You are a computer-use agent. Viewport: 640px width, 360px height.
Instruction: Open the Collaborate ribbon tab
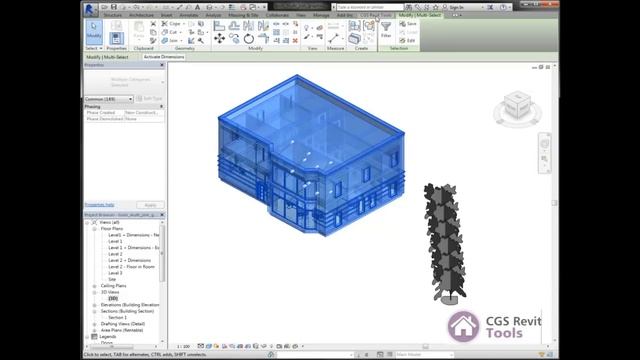(x=277, y=15)
